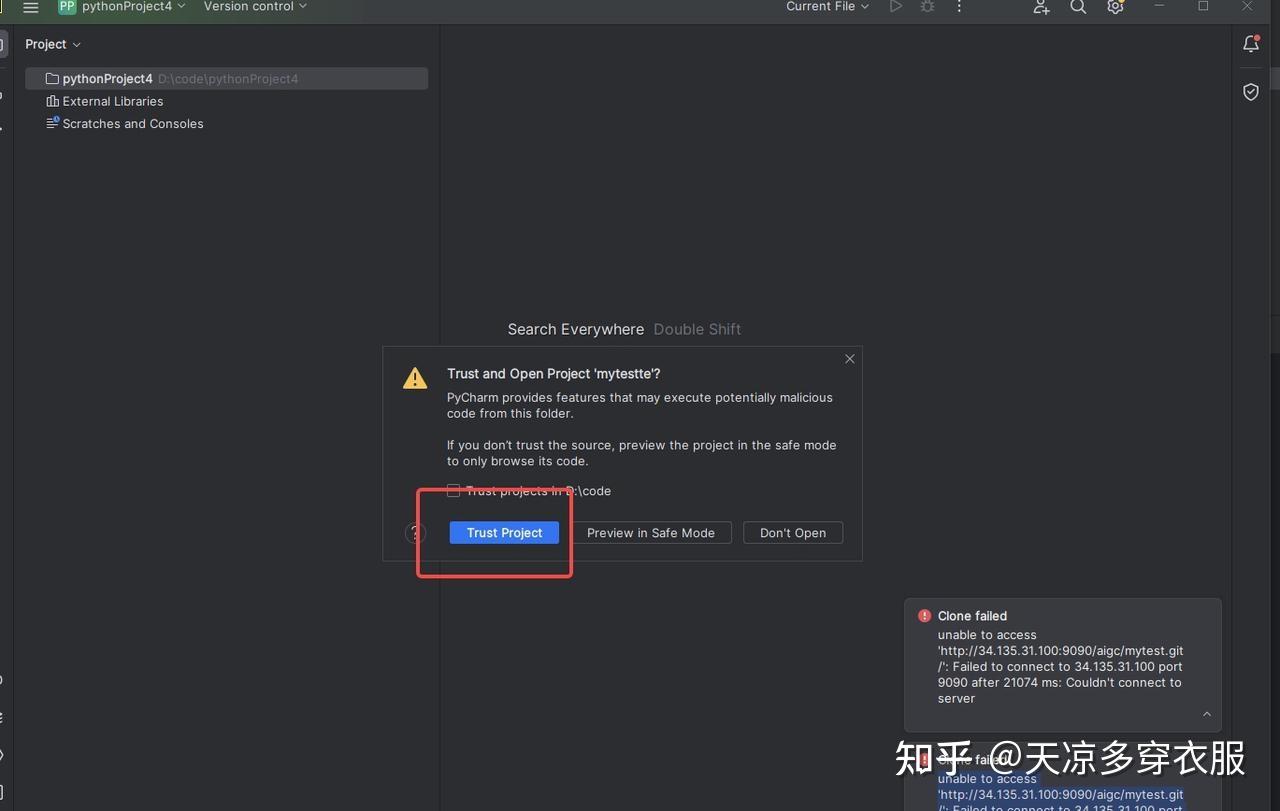Click the more-actions ellipsis icon in the toolbar
The image size is (1280, 811).
pyautogui.click(x=958, y=7)
